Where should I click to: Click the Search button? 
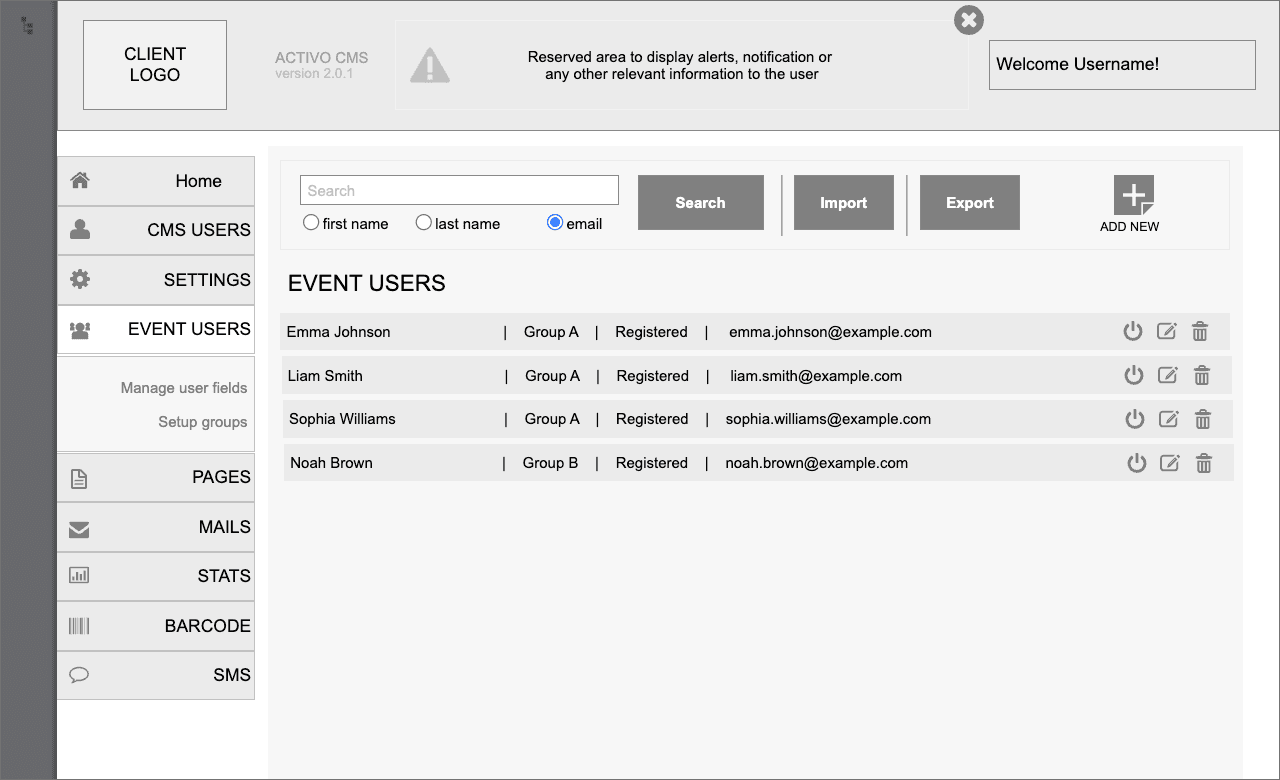point(700,203)
